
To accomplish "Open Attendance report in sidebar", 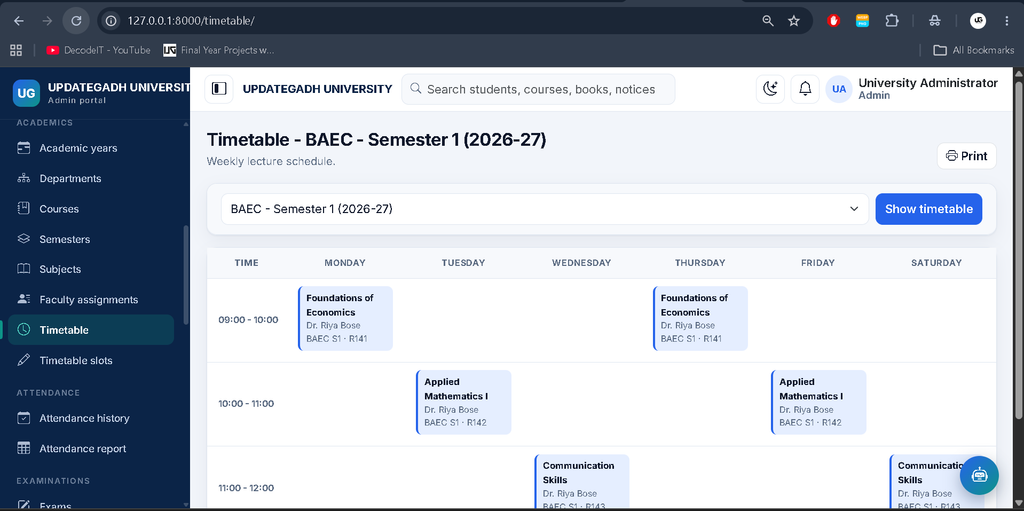I will pos(91,449).
